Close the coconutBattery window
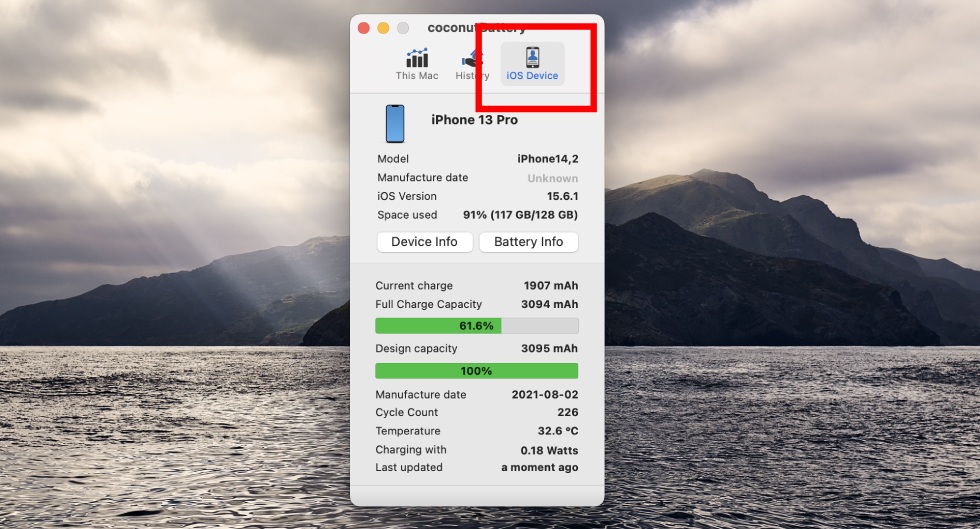Screen dimensions: 980x529 (x=363, y=28)
